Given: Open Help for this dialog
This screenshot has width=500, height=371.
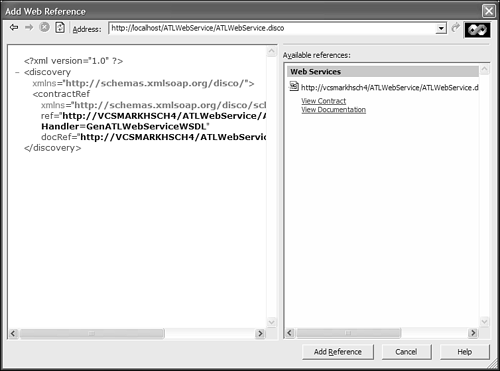Looking at the screenshot, I should click(x=464, y=352).
